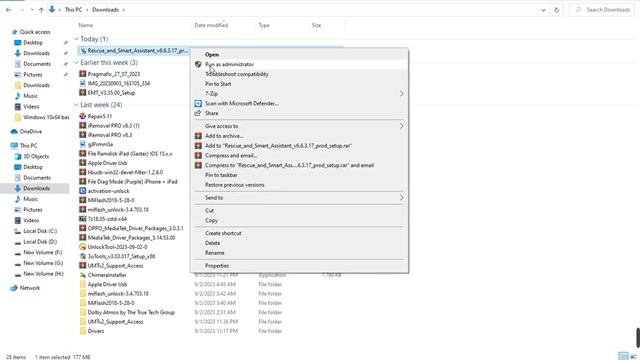Expand the 7-Zip submenu
This screenshot has height=360, width=640.
[299, 93]
